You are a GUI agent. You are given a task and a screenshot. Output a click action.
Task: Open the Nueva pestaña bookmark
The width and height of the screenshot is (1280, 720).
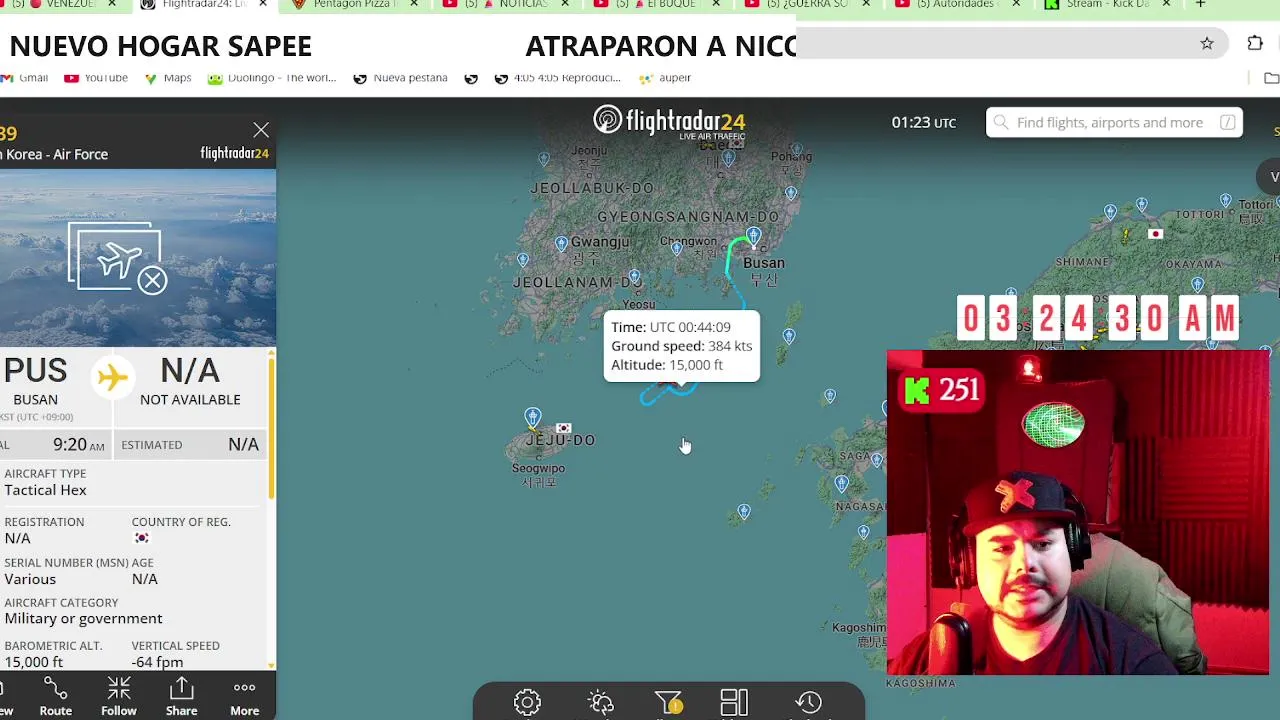(400, 78)
